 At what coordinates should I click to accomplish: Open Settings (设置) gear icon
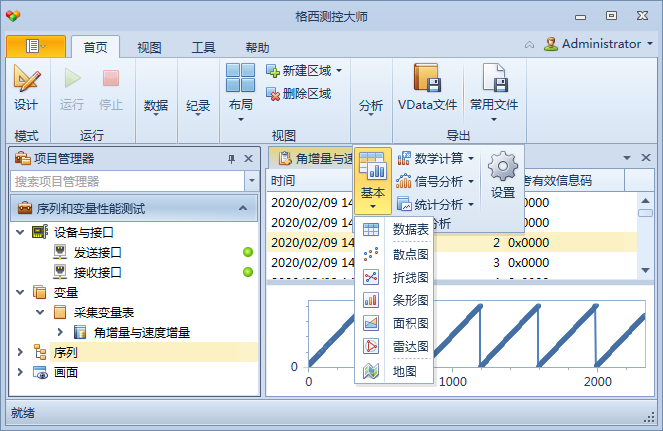point(503,166)
